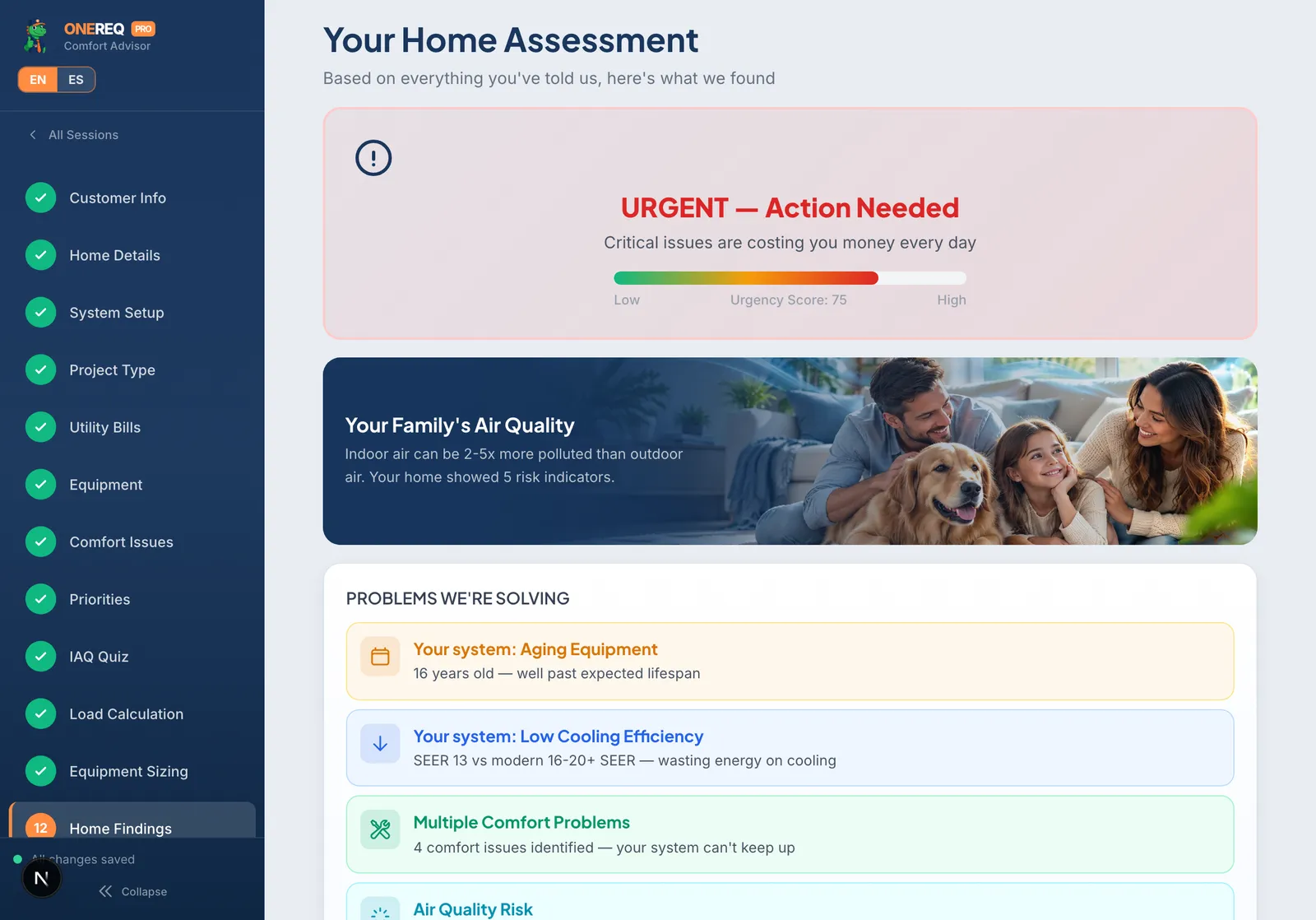Click the down-arrow icon for Low Cooling Efficiency
Viewport: 1316px width, 920px height.
pyautogui.click(x=380, y=744)
